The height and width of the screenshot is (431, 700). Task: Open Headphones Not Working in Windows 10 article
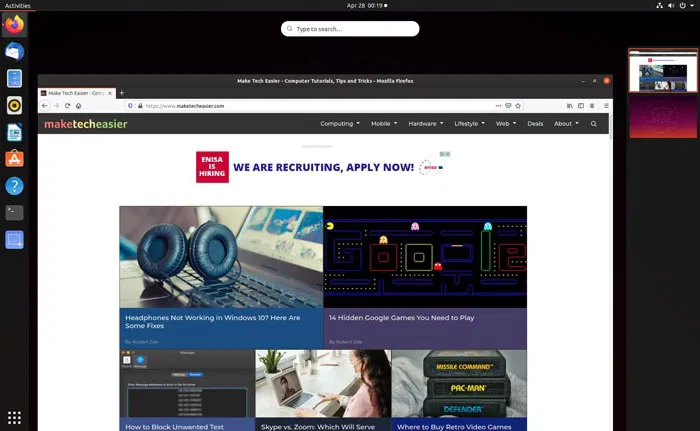tap(213, 322)
